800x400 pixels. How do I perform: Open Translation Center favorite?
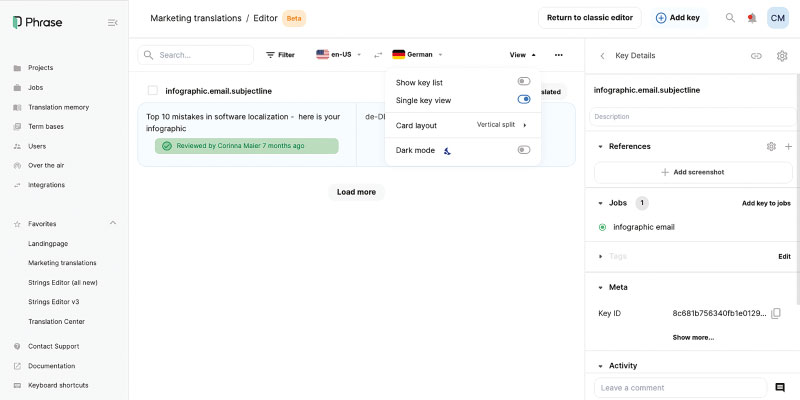pyautogui.click(x=57, y=321)
